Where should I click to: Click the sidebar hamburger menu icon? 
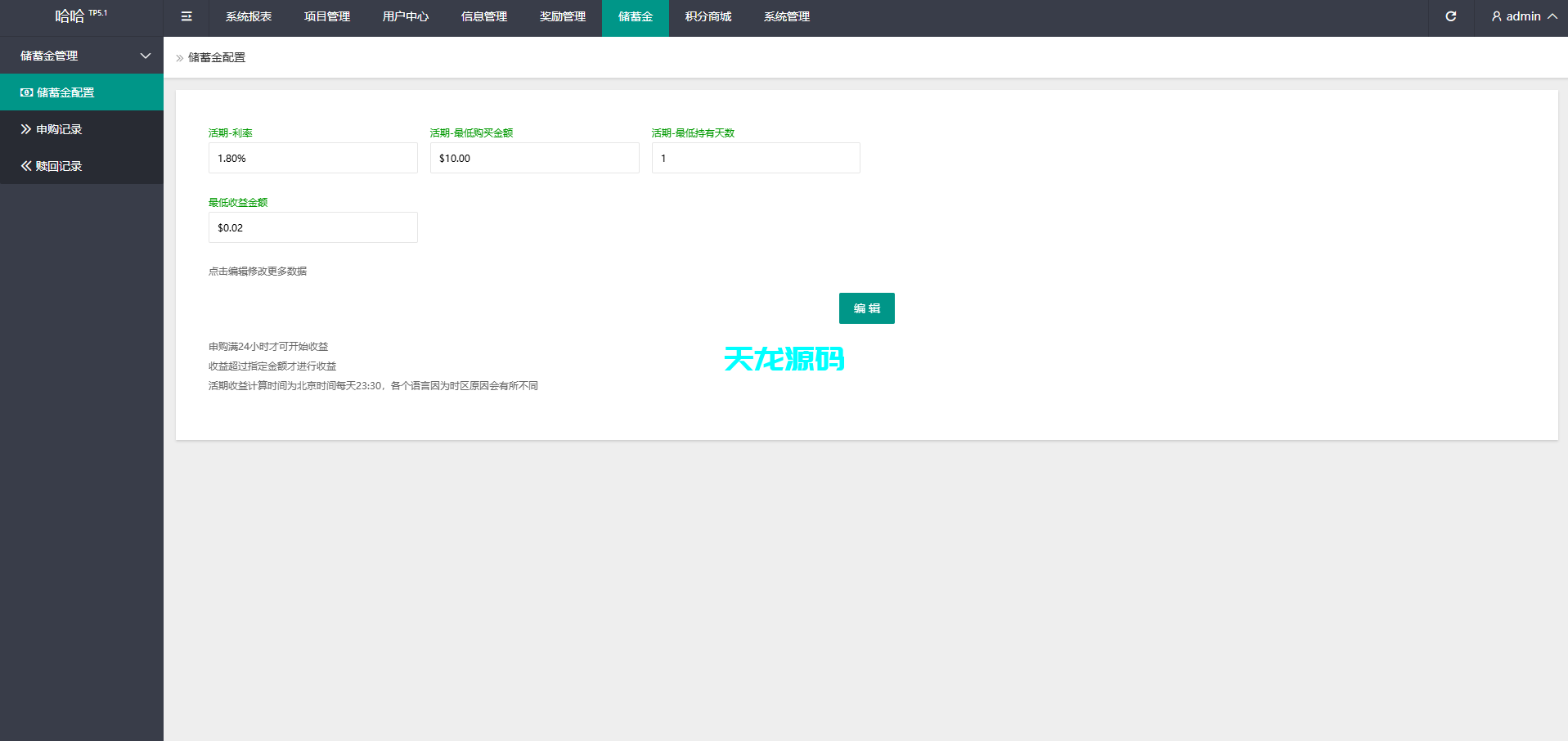point(186,16)
